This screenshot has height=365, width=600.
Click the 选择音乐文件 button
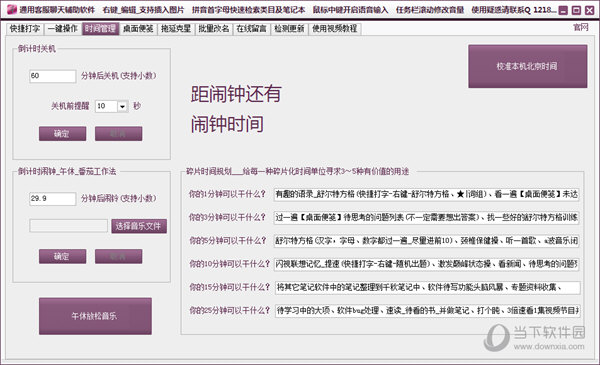(x=139, y=226)
